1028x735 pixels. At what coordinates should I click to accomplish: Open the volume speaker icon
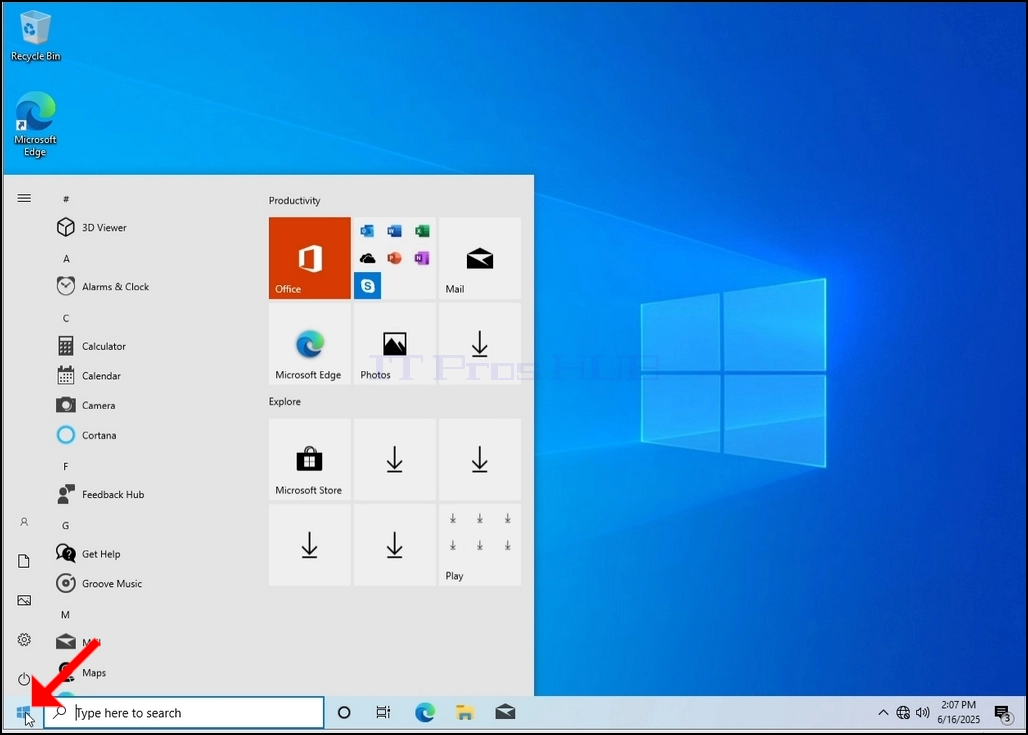(x=922, y=713)
